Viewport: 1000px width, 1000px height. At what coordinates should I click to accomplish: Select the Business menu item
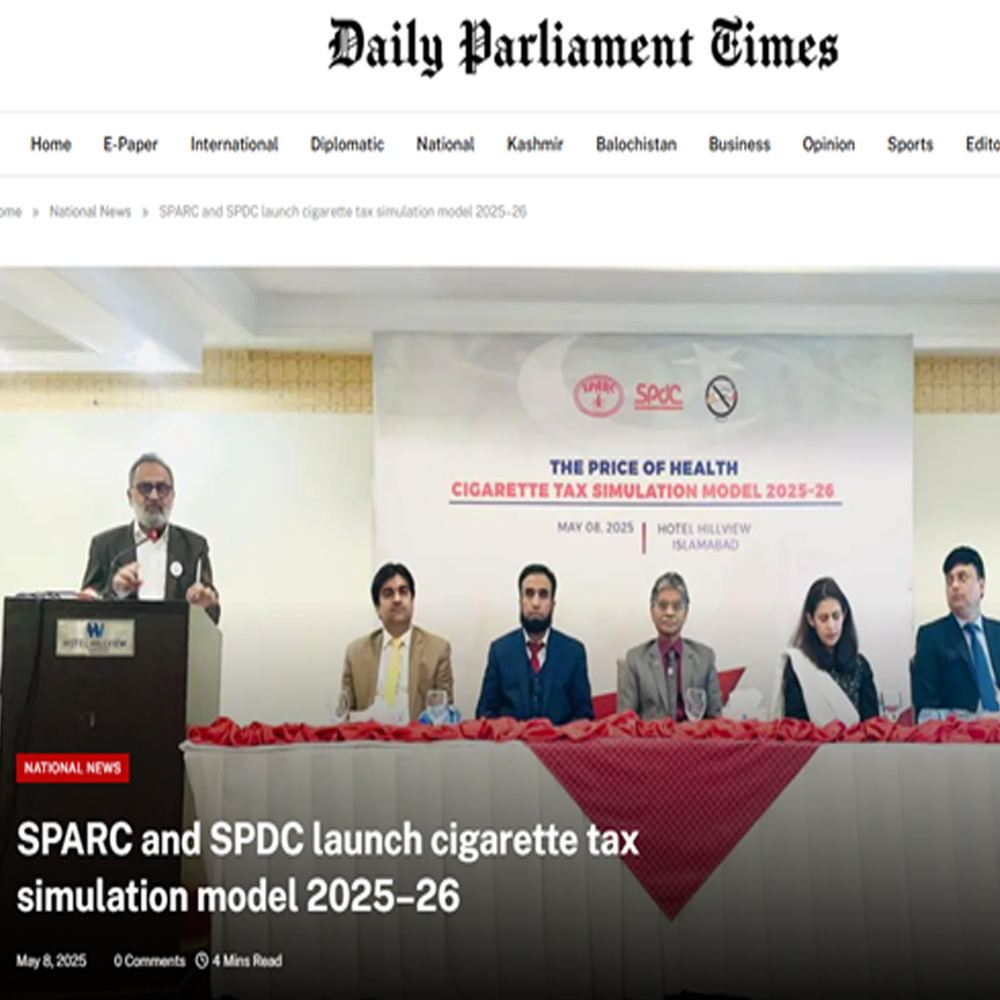740,145
